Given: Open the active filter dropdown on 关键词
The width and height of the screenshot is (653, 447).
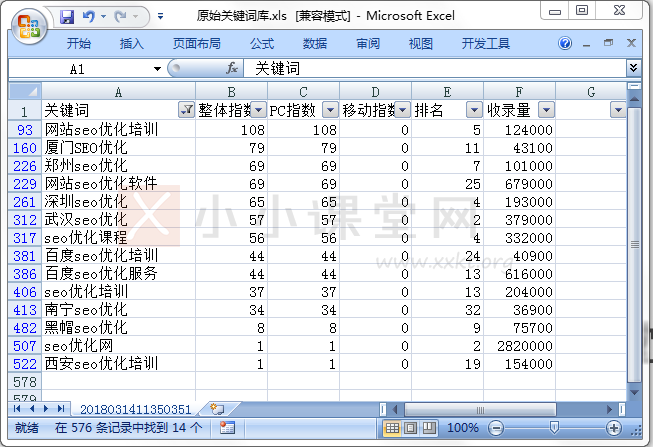Looking at the screenshot, I should coord(186,110).
